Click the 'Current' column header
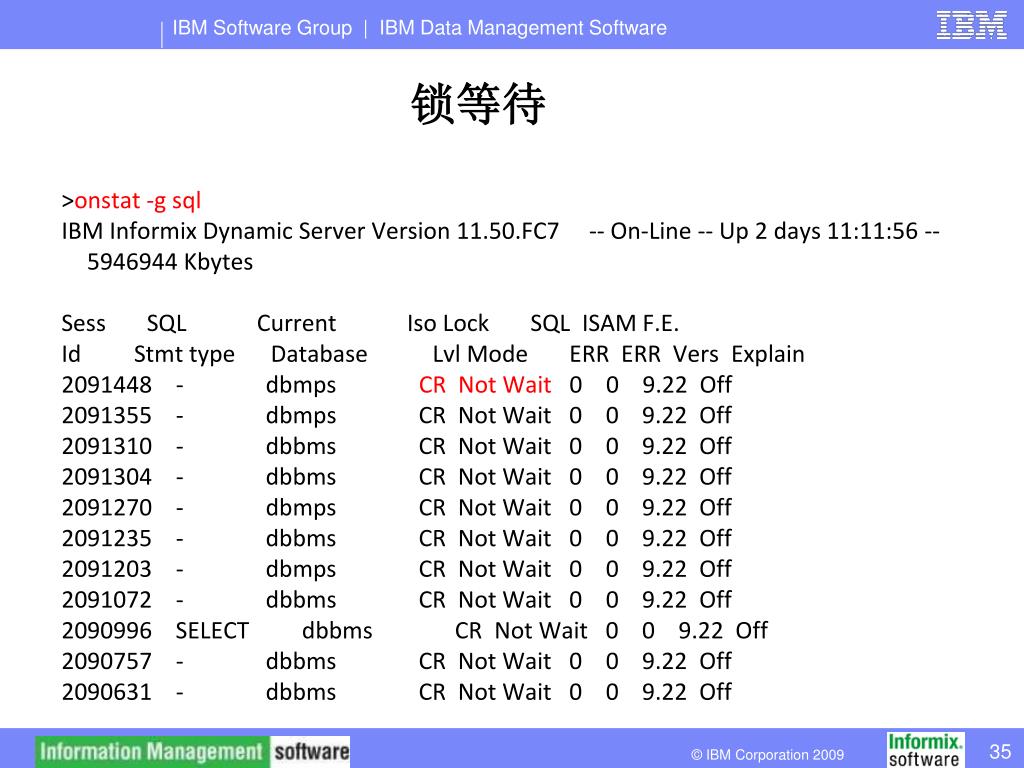 pos(296,323)
